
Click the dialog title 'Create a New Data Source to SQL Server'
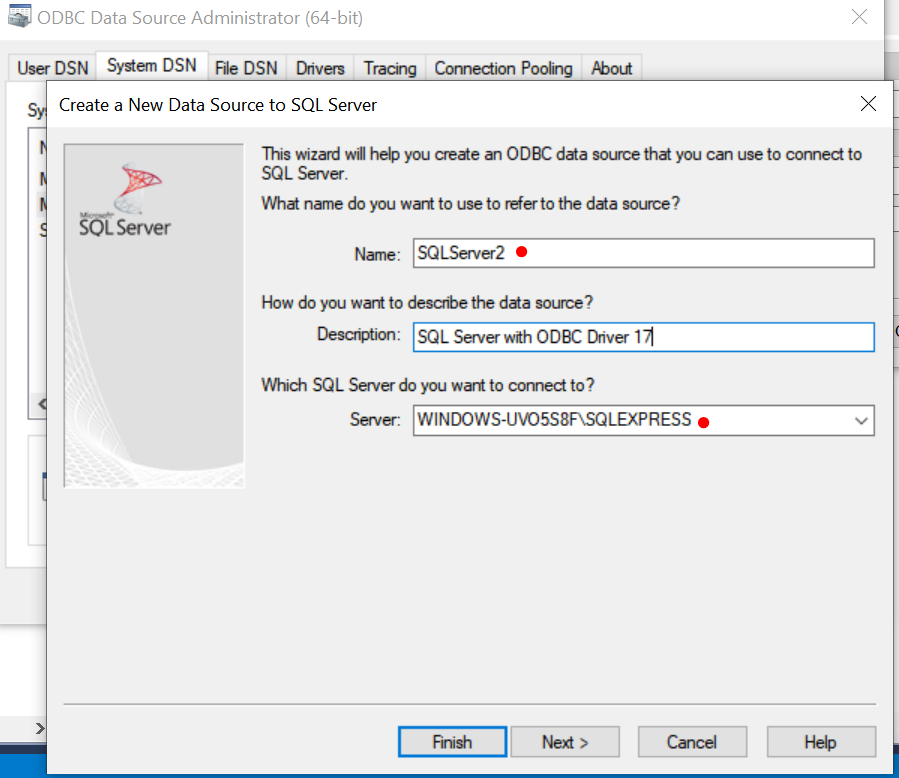click(218, 105)
